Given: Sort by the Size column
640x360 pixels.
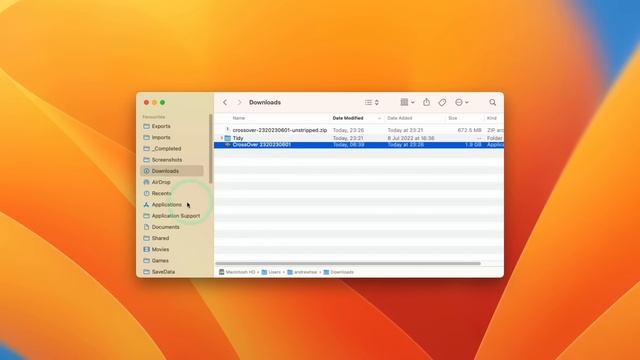Looking at the screenshot, I should pyautogui.click(x=453, y=118).
